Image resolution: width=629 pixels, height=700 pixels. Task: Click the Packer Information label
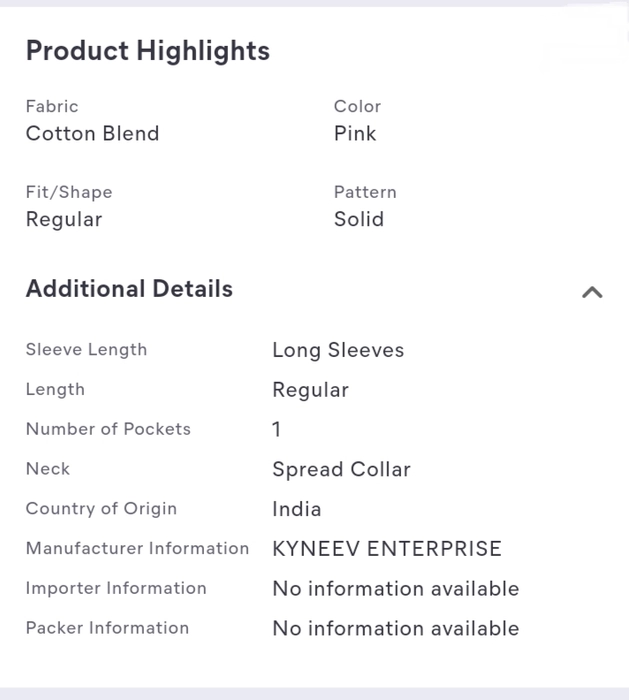[108, 628]
